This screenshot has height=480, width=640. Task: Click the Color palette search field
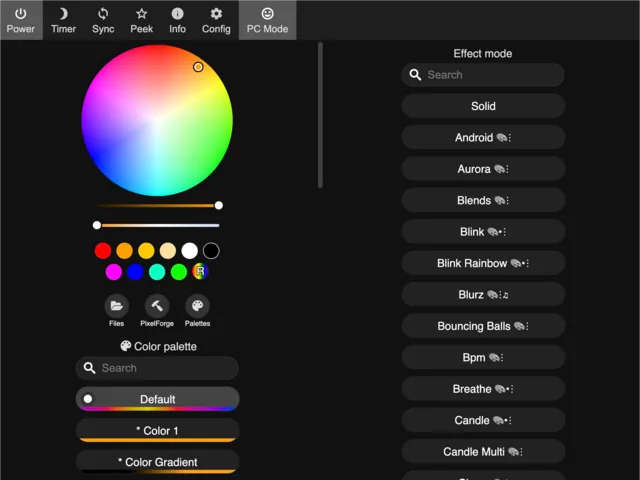click(157, 368)
